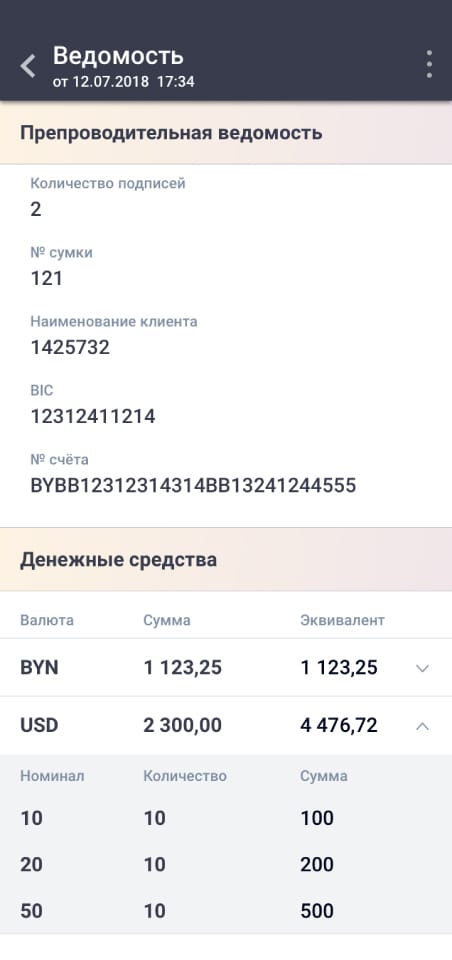Open the three-dot overflow menu
The width and height of the screenshot is (452, 960).
(429, 64)
